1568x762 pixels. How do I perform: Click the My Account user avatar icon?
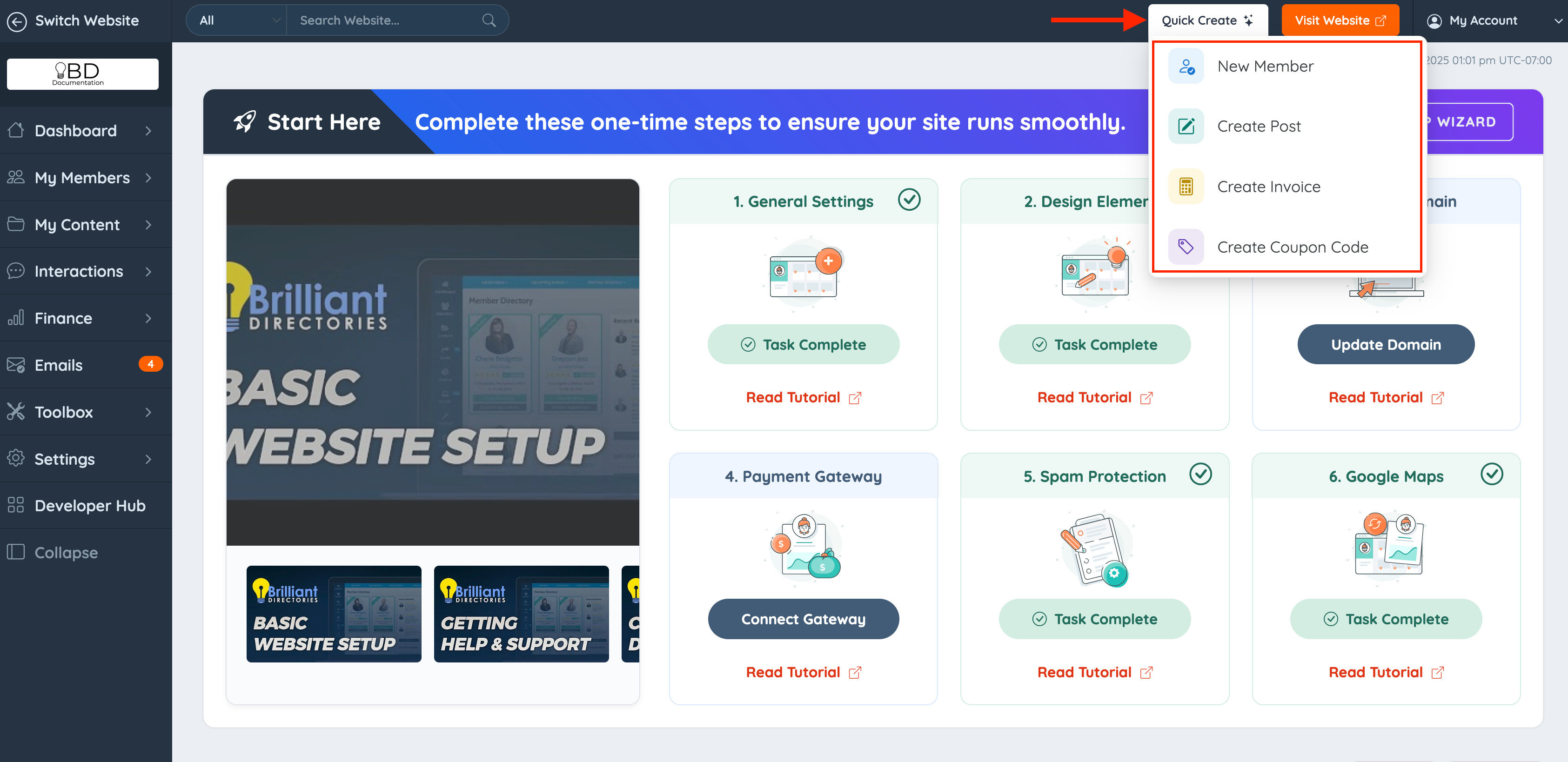(1434, 21)
